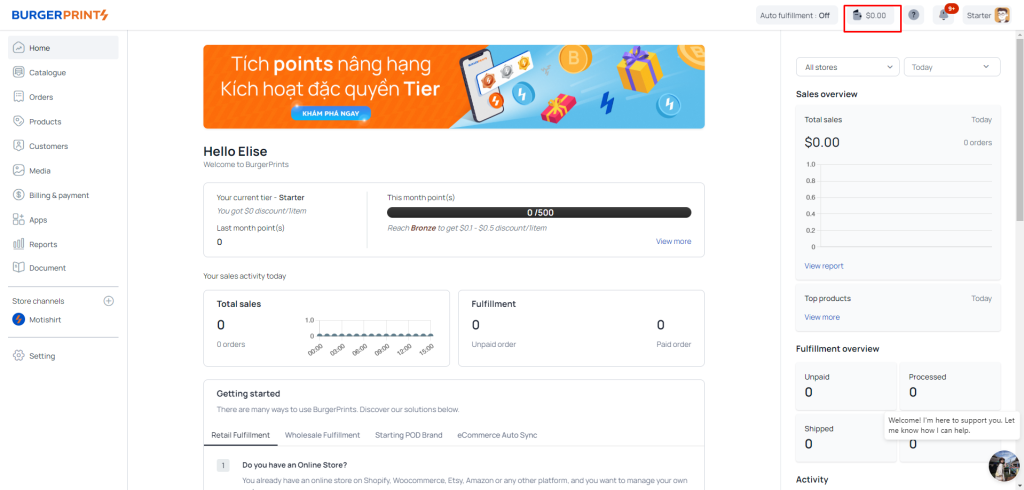Open the notifications bell icon
Viewport: 1024px width, 490px height.
coord(944,15)
